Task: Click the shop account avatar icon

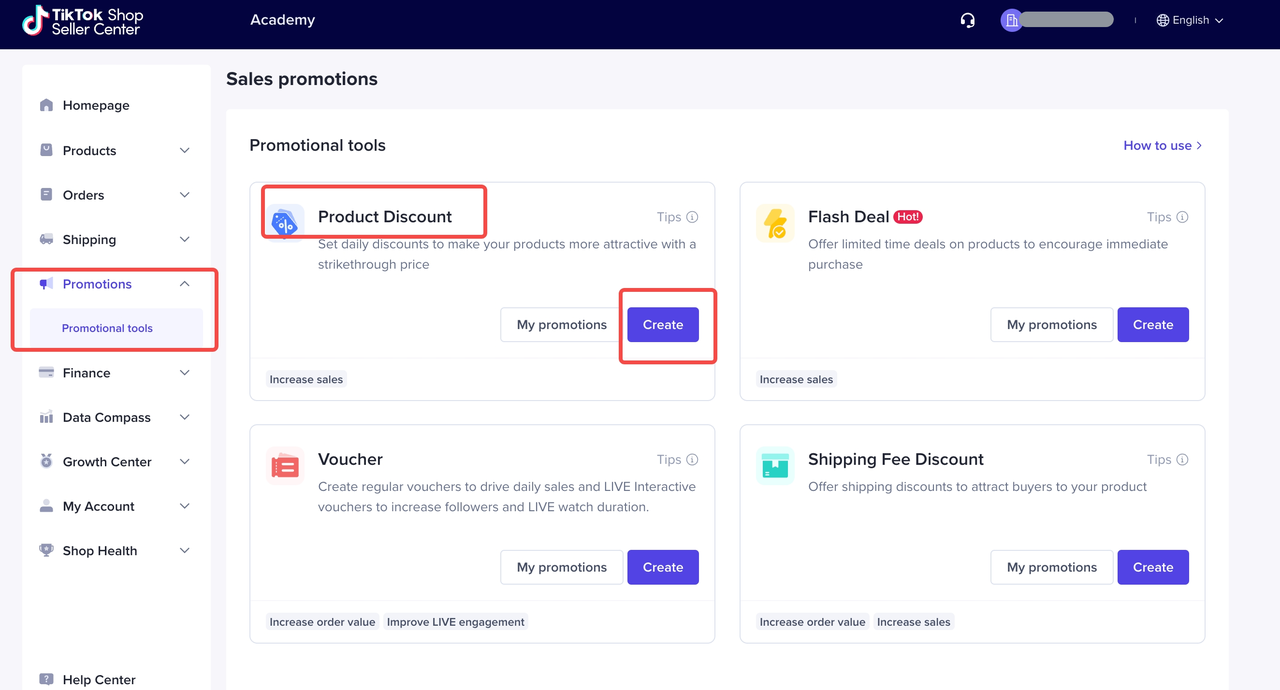Action: 1012,20
